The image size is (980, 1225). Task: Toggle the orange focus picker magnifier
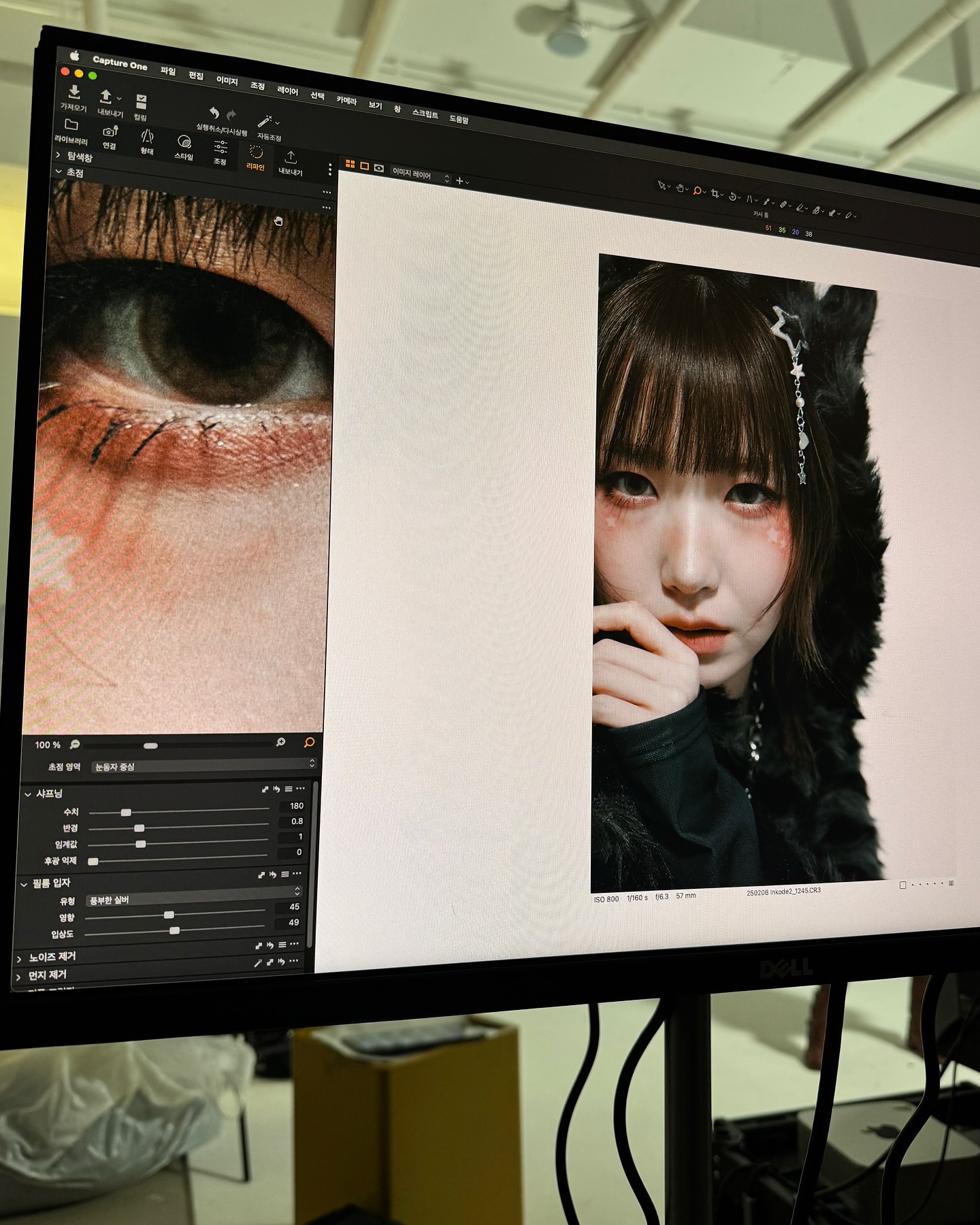(309, 742)
